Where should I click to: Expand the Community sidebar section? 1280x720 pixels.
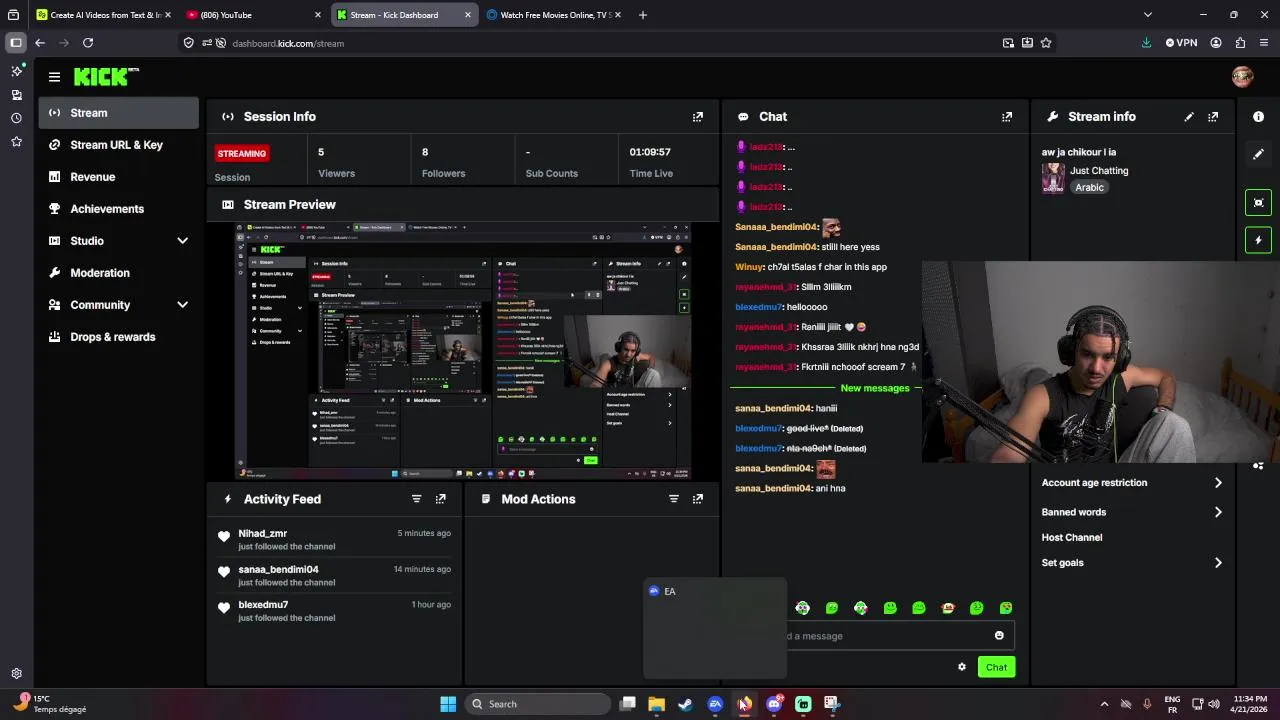point(182,305)
